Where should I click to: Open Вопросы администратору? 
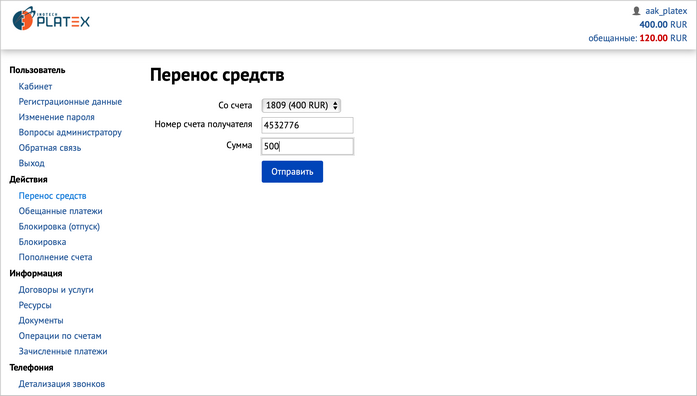pyautogui.click(x=70, y=132)
